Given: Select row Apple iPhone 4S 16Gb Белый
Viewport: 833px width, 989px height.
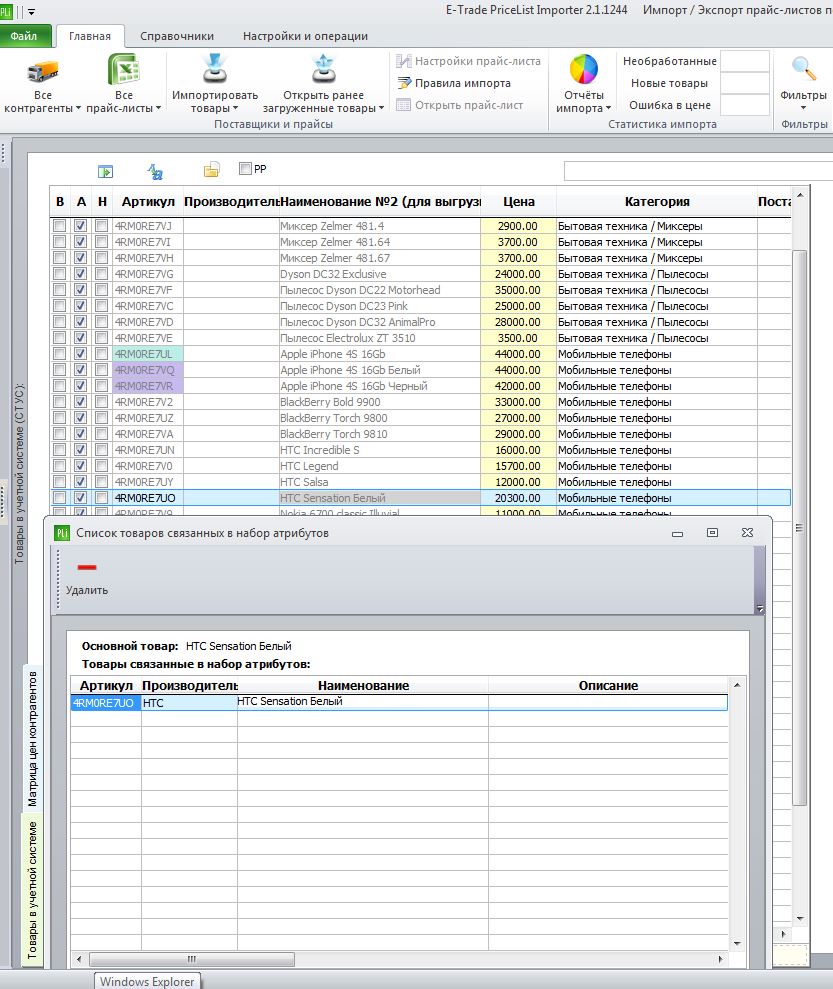Looking at the screenshot, I should 420,370.
